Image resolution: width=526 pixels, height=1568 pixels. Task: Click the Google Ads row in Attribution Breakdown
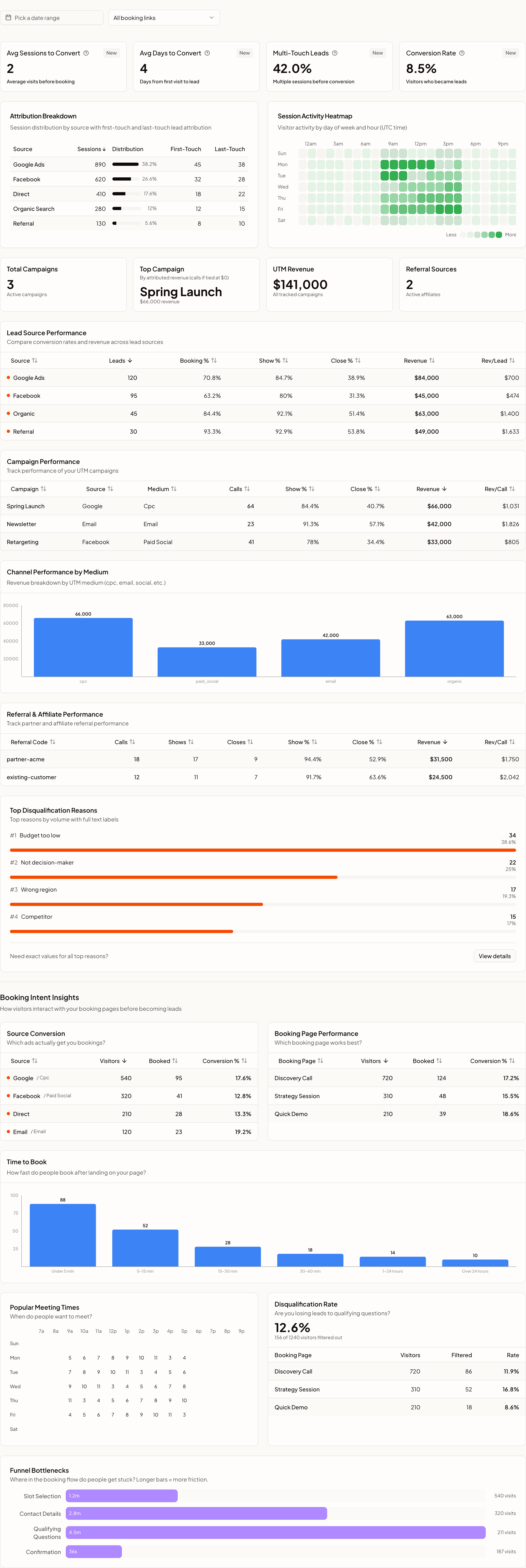coord(129,164)
